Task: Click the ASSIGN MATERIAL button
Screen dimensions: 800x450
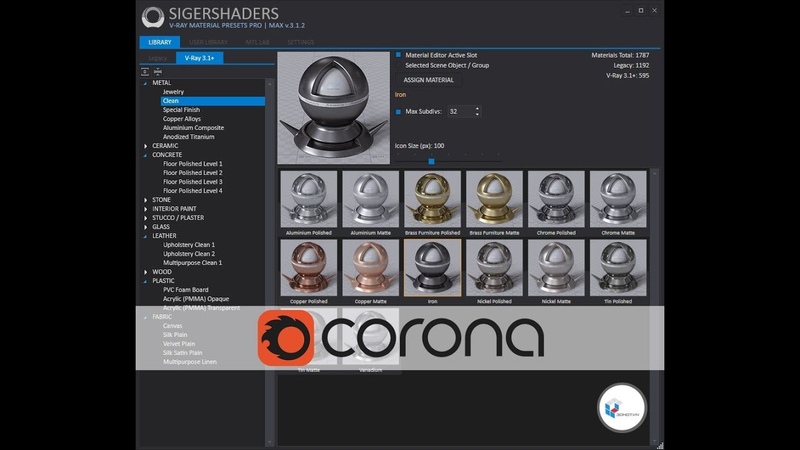Action: [429, 80]
